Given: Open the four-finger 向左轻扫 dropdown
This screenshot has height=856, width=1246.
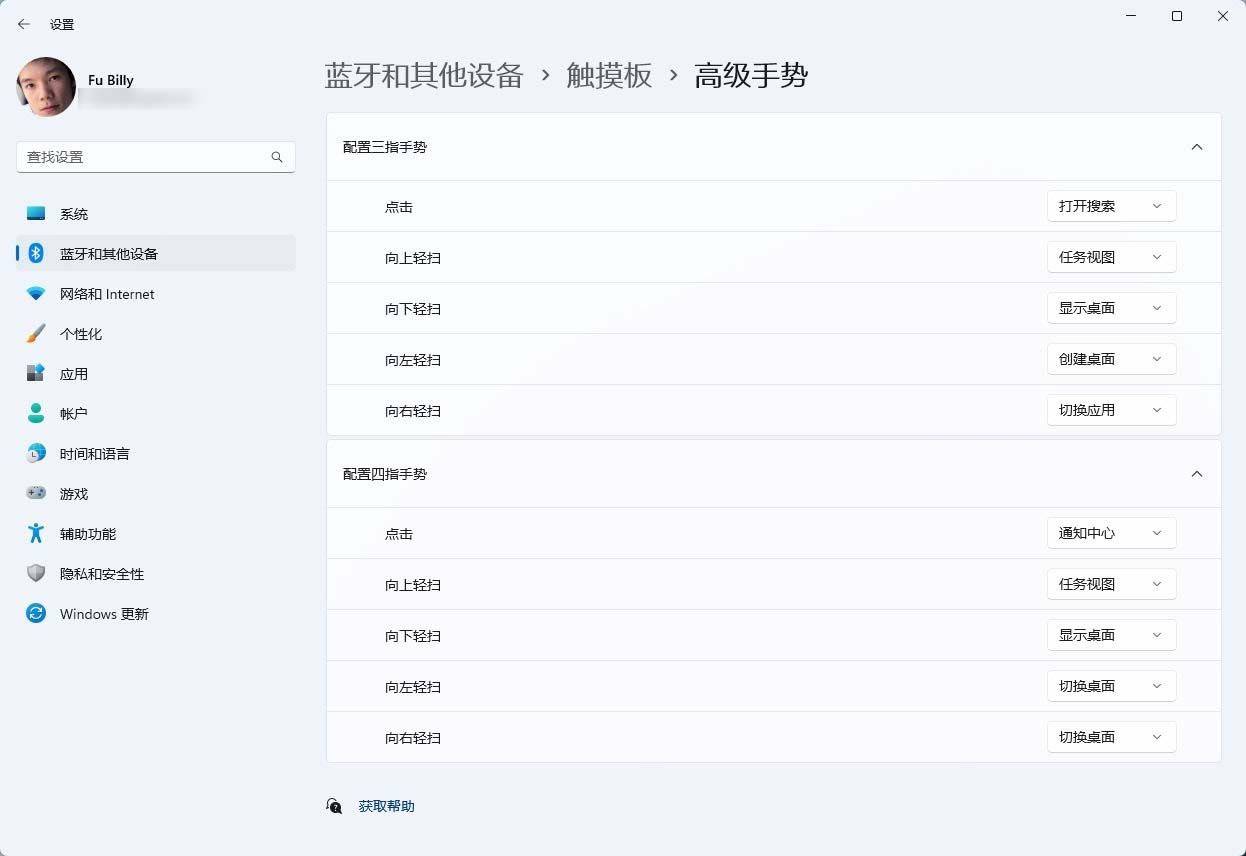Looking at the screenshot, I should click(x=1111, y=686).
